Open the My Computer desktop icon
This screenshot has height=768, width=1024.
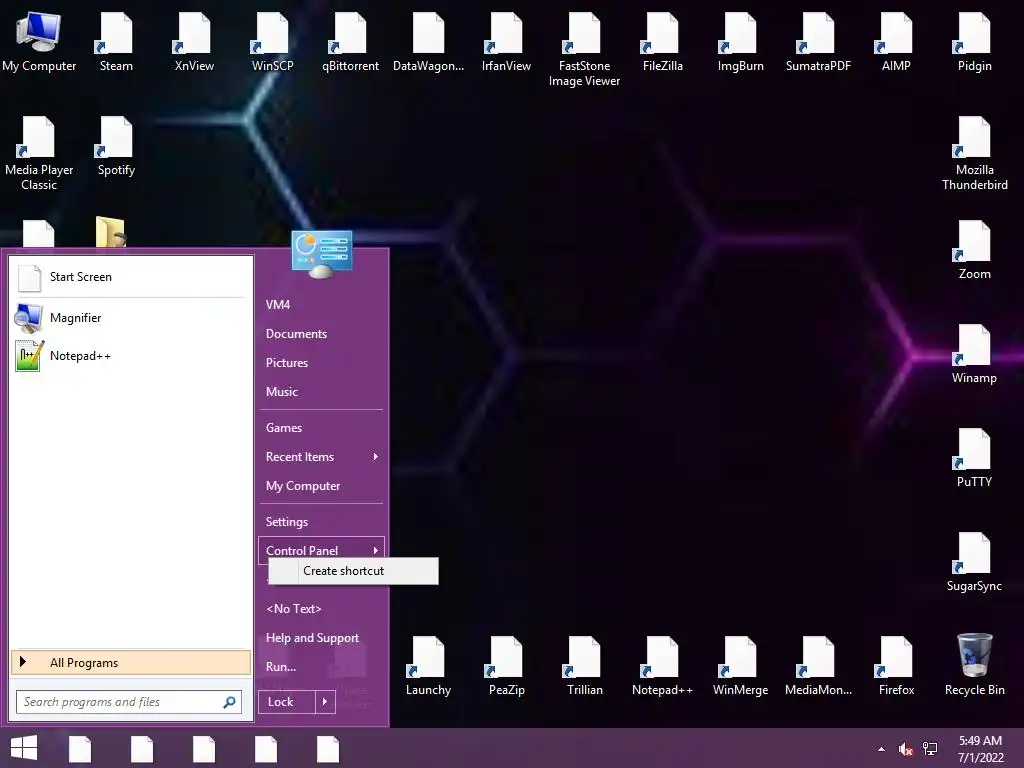pyautogui.click(x=39, y=42)
